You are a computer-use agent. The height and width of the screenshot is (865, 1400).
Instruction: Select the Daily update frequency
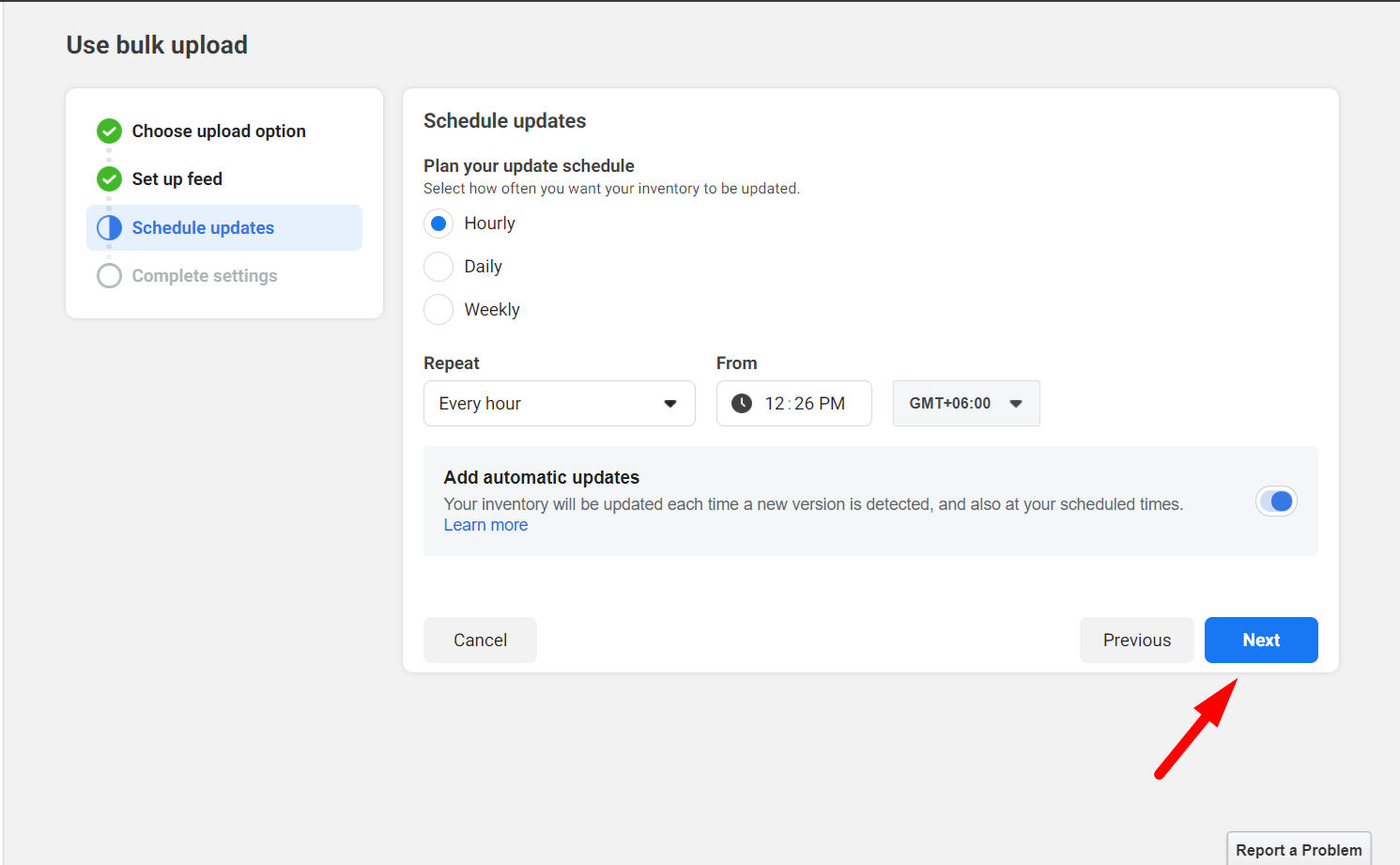[438, 266]
